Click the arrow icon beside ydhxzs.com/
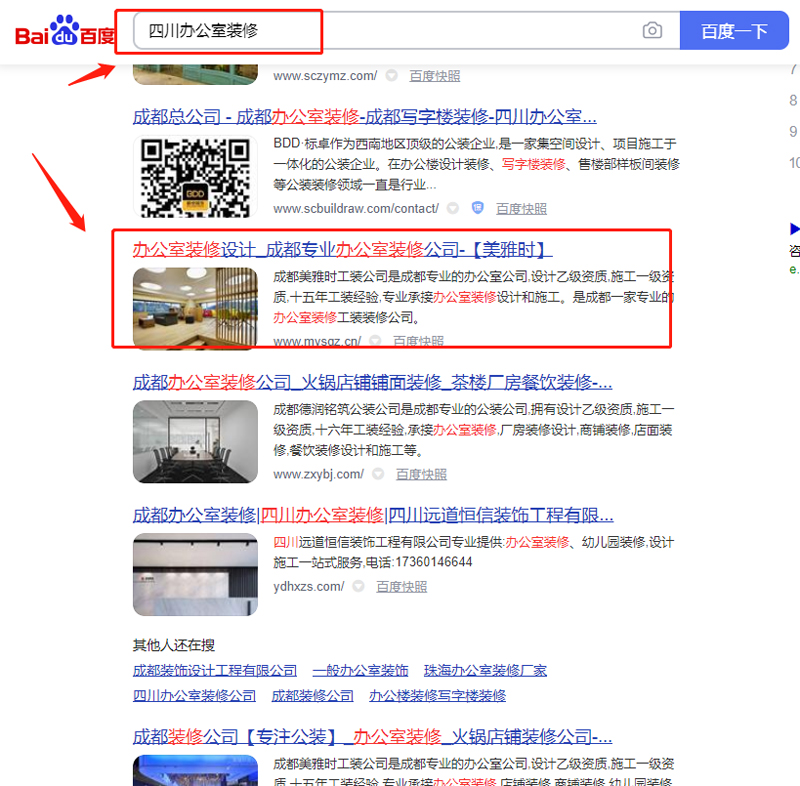Image resolution: width=800 pixels, height=786 pixels. click(x=358, y=586)
